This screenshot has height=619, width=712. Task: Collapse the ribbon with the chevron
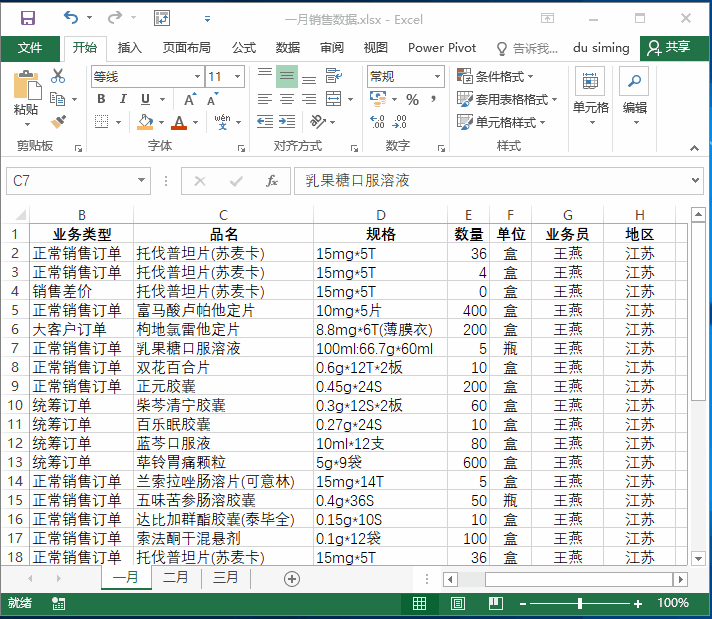[694, 148]
